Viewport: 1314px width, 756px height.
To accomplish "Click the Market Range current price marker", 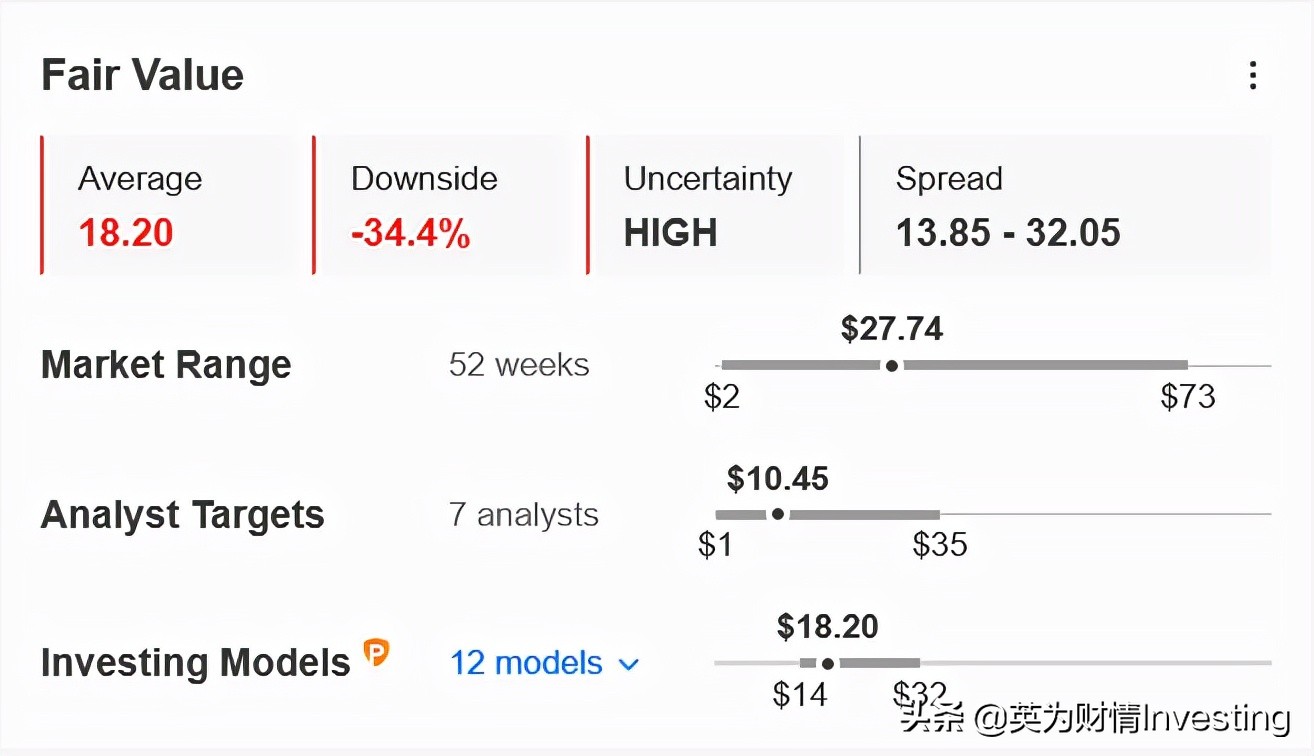I will click(x=891, y=366).
